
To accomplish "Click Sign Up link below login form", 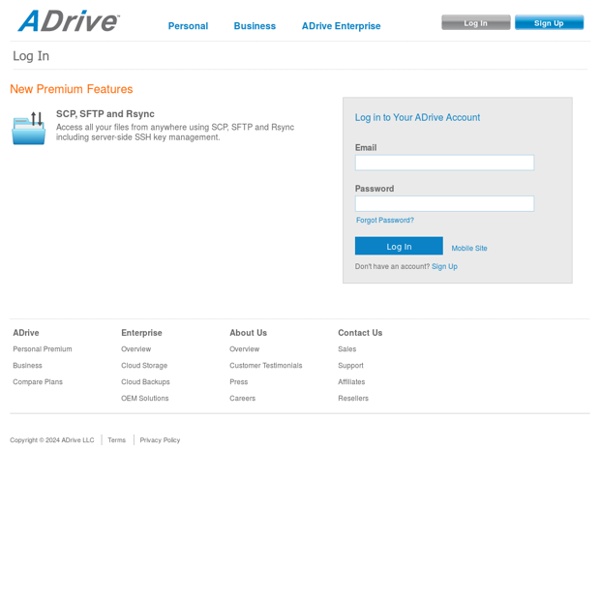I will pos(444,267).
